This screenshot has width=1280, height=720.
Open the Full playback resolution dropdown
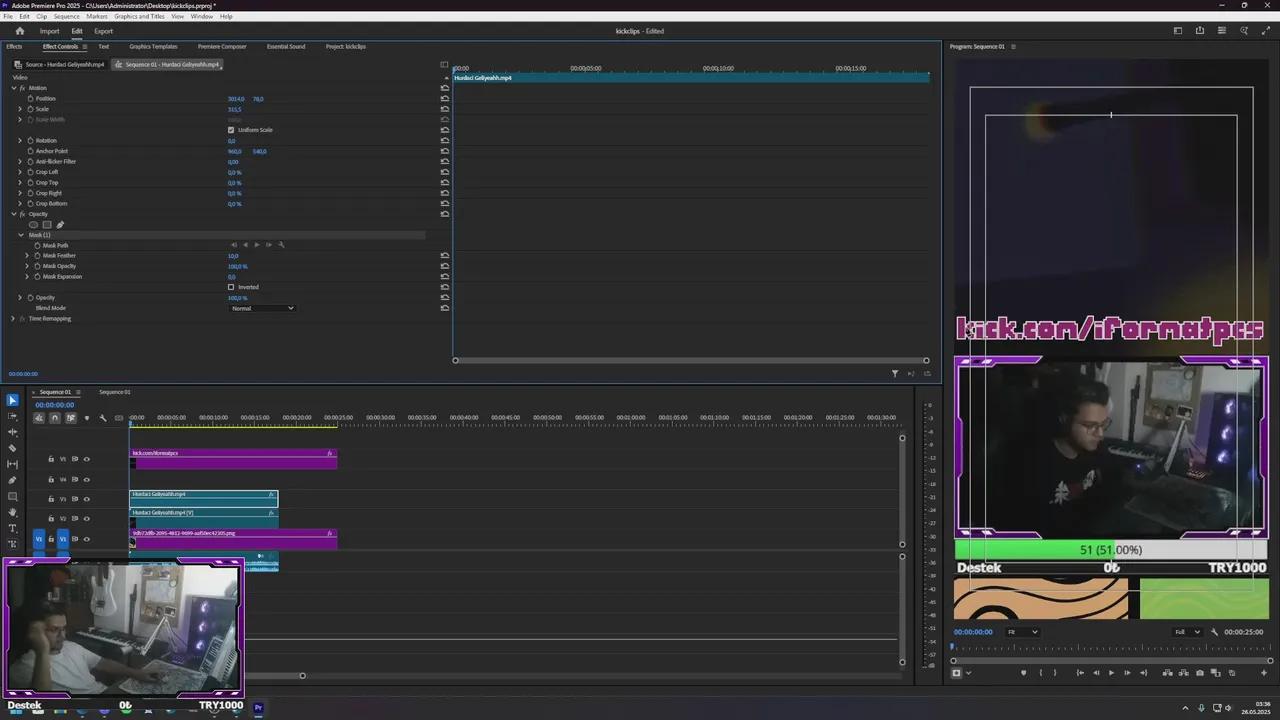click(1188, 632)
